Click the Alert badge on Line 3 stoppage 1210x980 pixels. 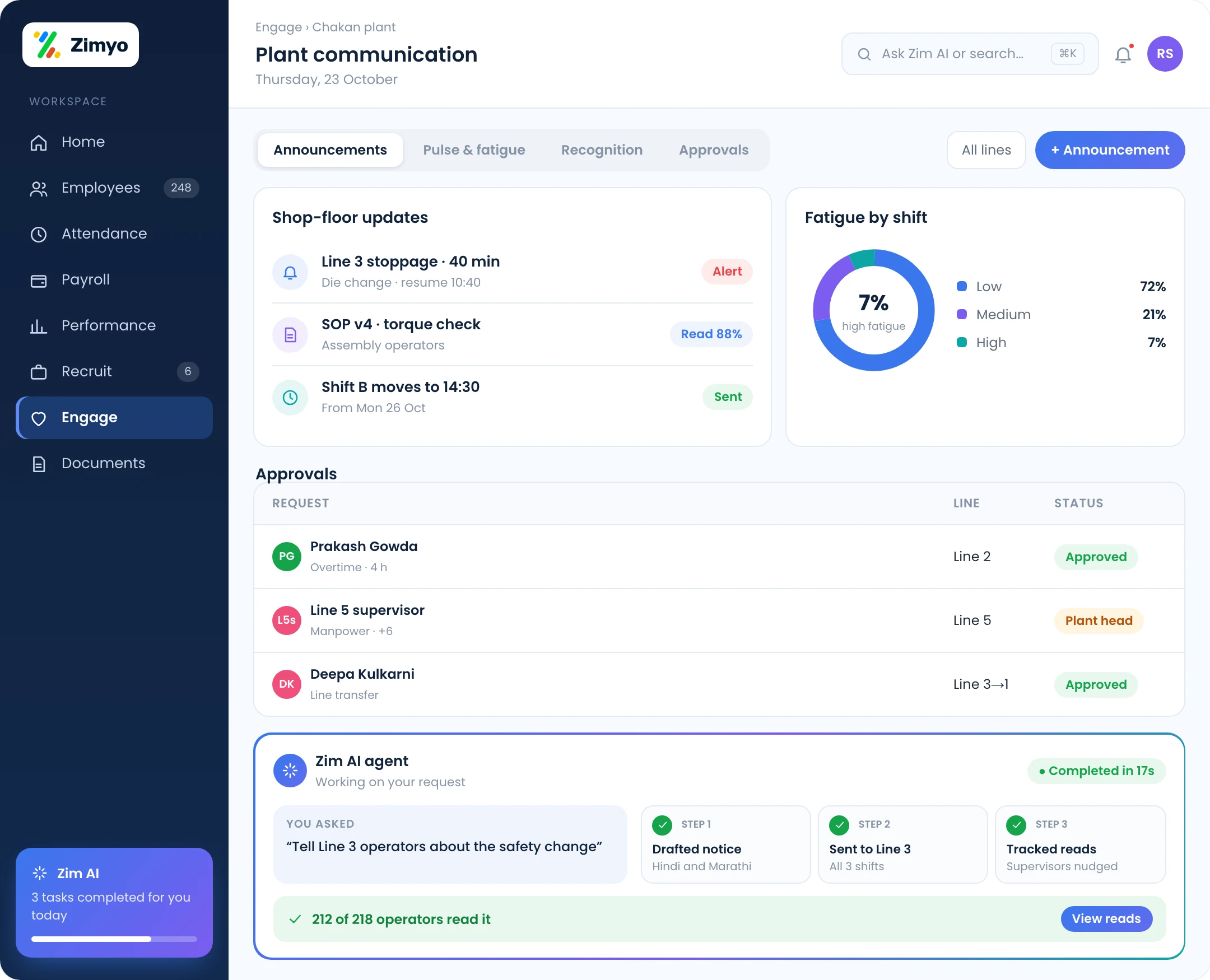pos(727,272)
